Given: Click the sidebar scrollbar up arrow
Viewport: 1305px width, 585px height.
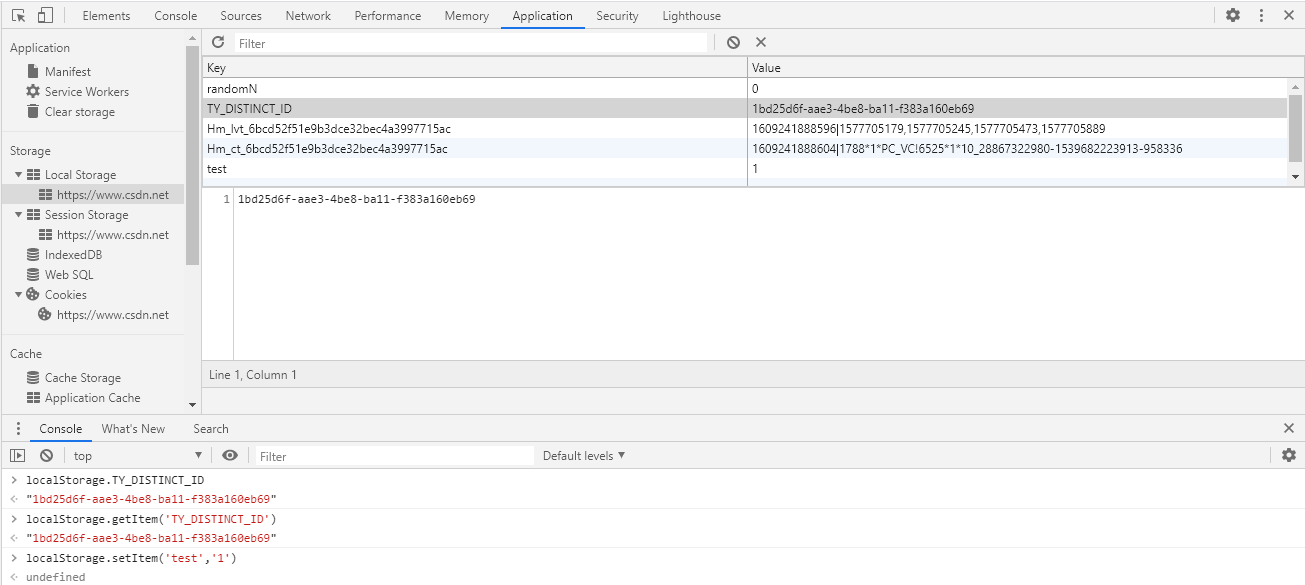Looking at the screenshot, I should point(192,39).
